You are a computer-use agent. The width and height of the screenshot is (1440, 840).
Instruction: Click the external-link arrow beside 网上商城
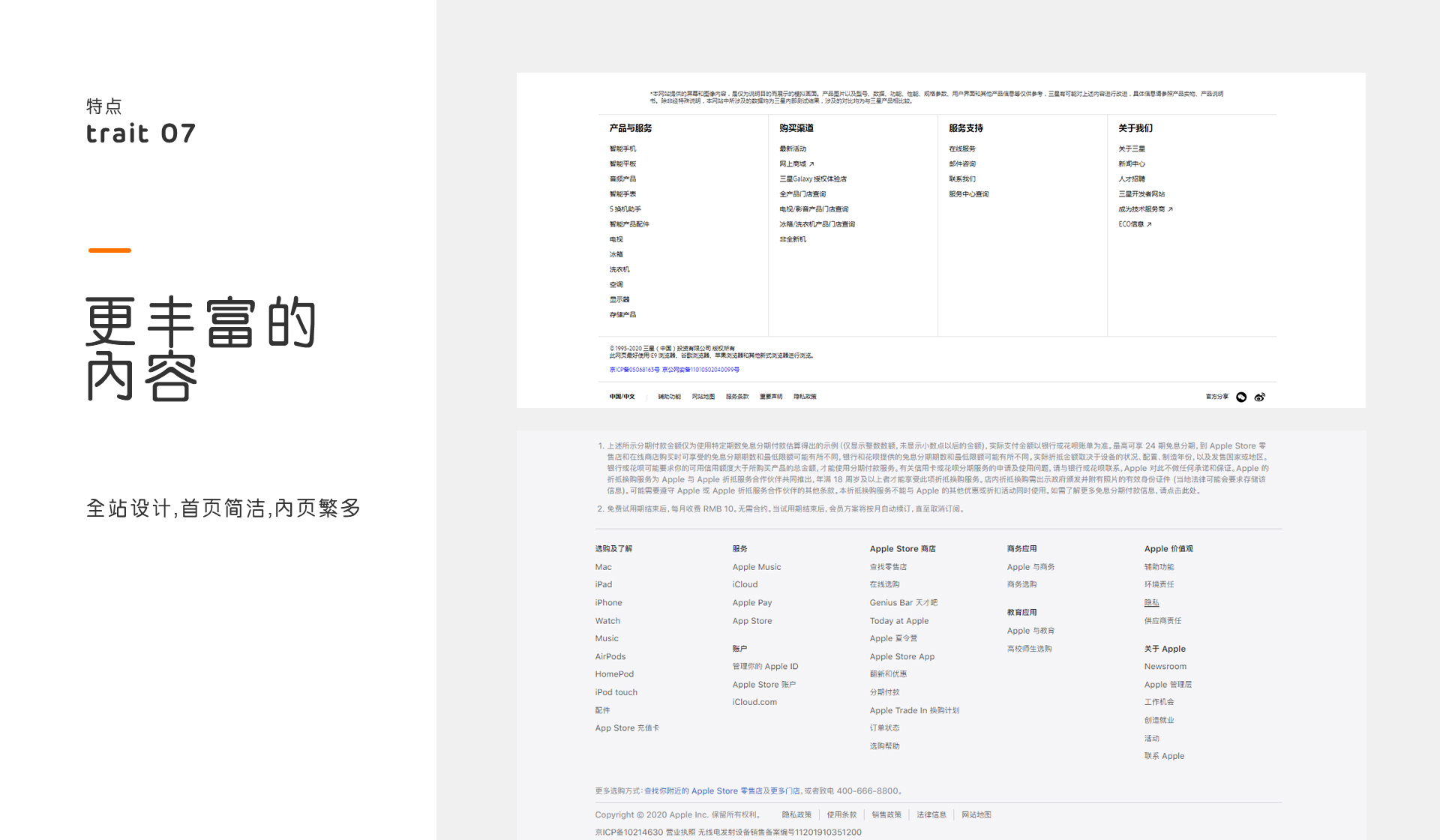pyautogui.click(x=811, y=163)
